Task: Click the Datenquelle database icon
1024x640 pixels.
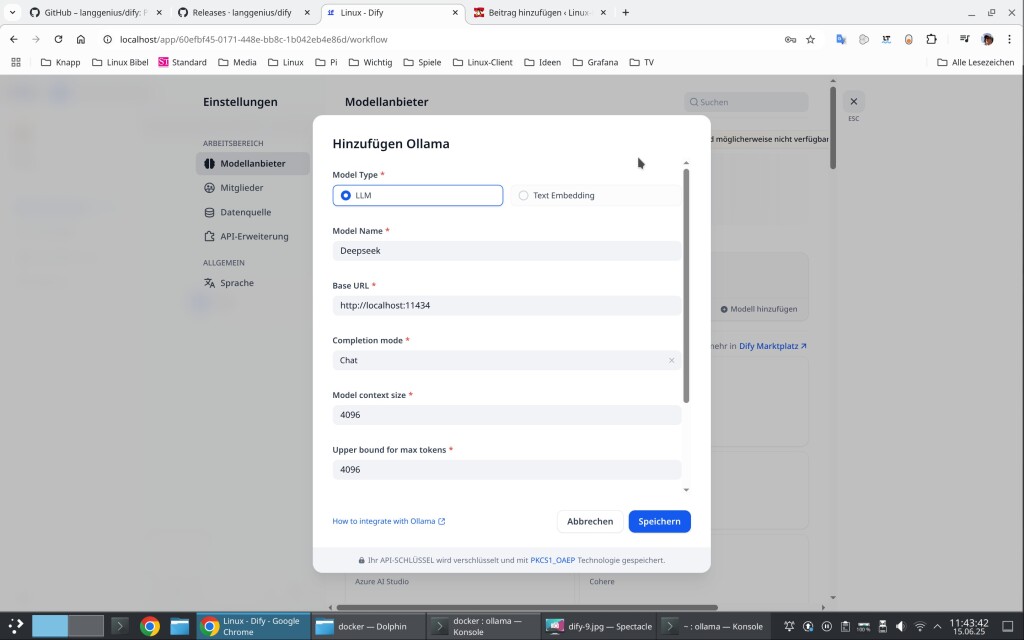Action: tap(209, 212)
